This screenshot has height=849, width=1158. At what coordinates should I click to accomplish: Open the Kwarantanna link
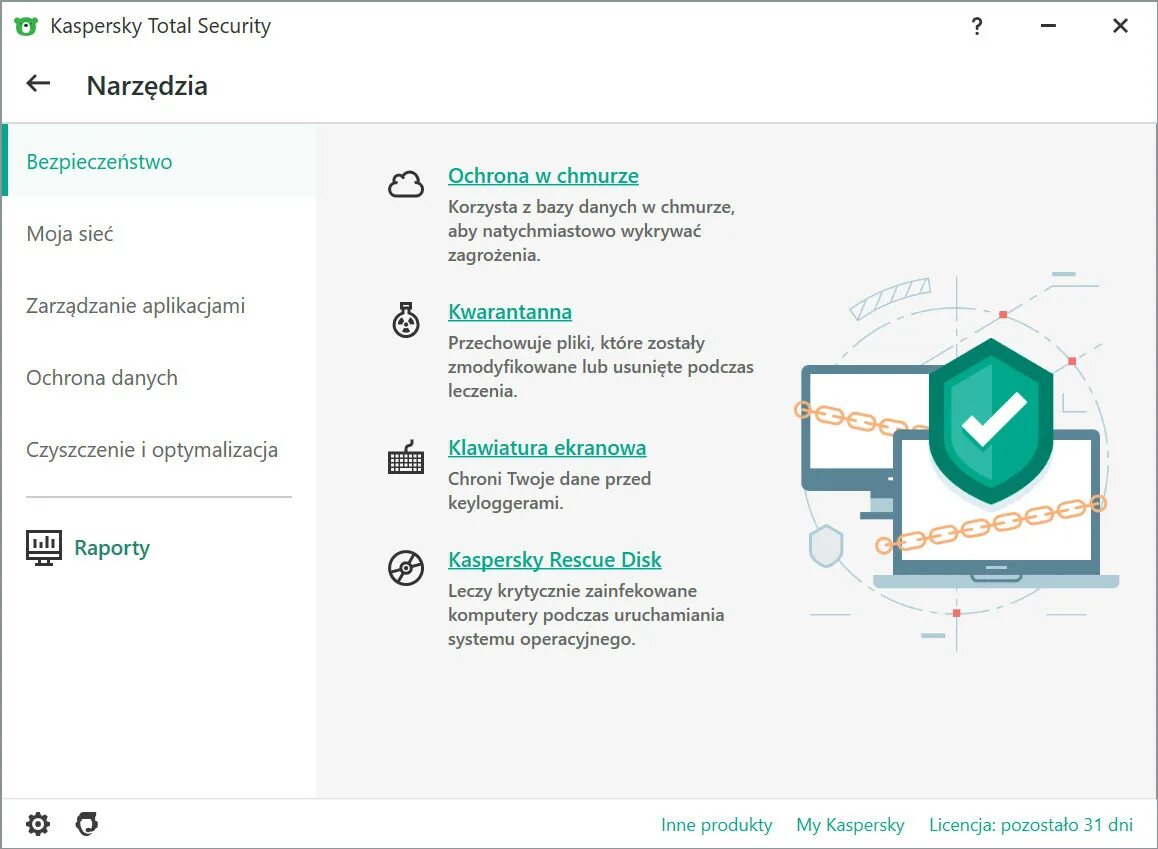(510, 312)
